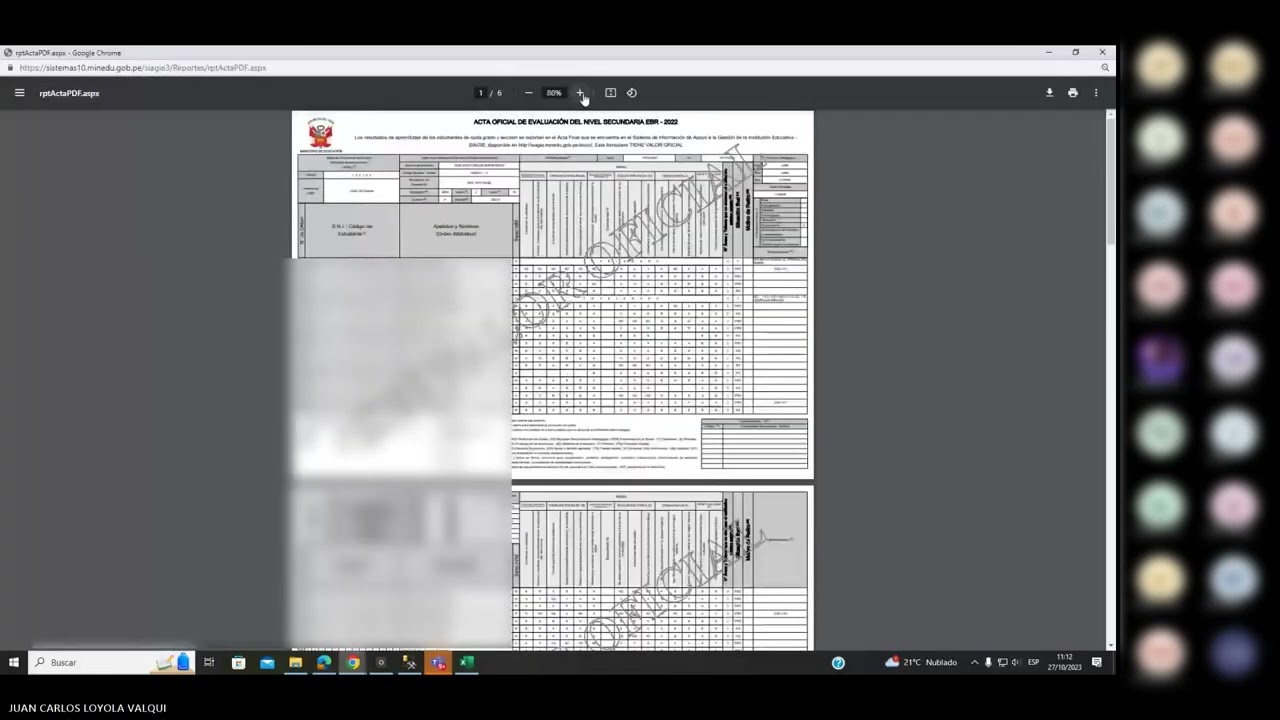Viewport: 1280px width, 720px height.
Task: Open Microsoft Edge from the taskbar
Action: coord(324,662)
